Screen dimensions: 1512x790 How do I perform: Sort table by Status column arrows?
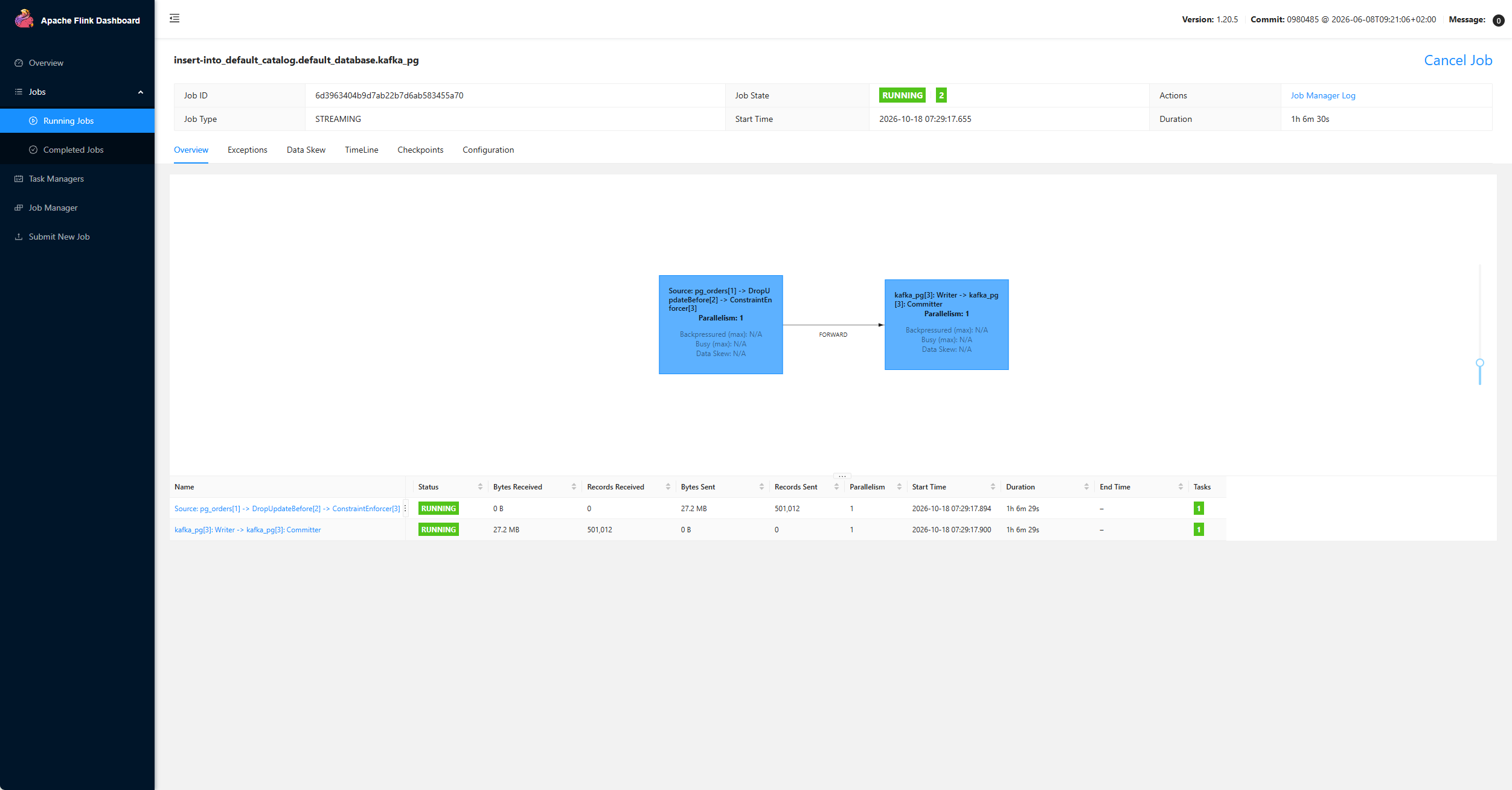click(480, 487)
